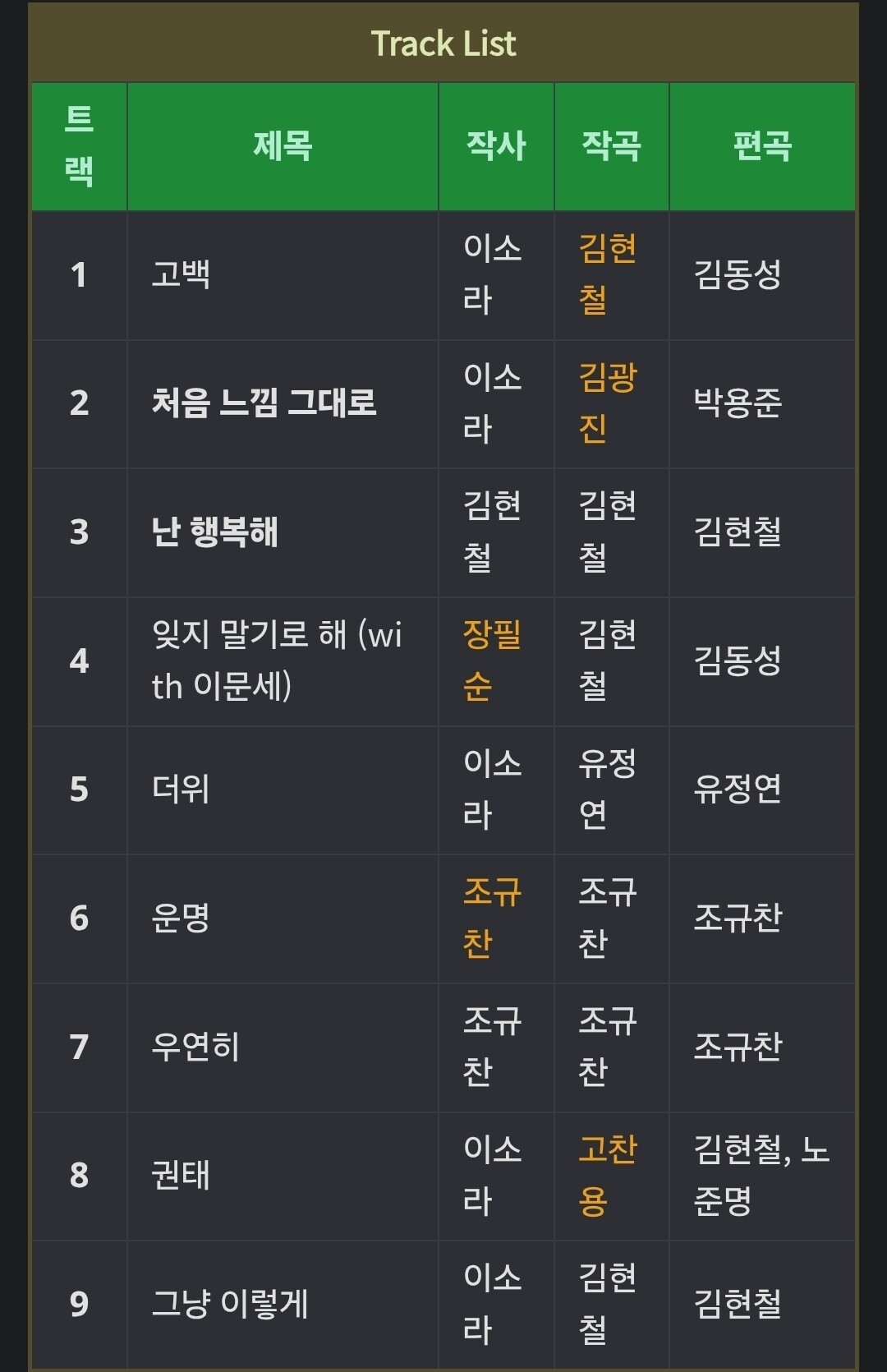The width and height of the screenshot is (887, 1372).
Task: Click the 편곡 column header
Action: [762, 146]
